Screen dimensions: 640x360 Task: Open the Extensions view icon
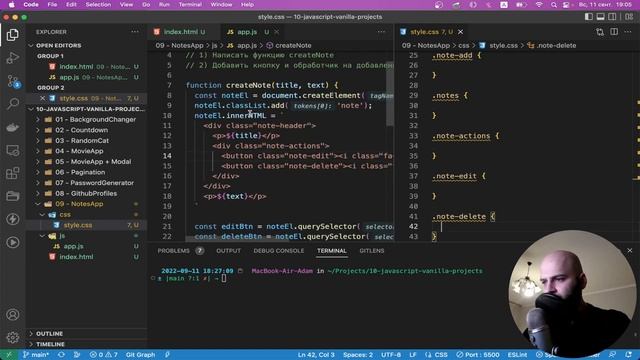[x=13, y=173]
